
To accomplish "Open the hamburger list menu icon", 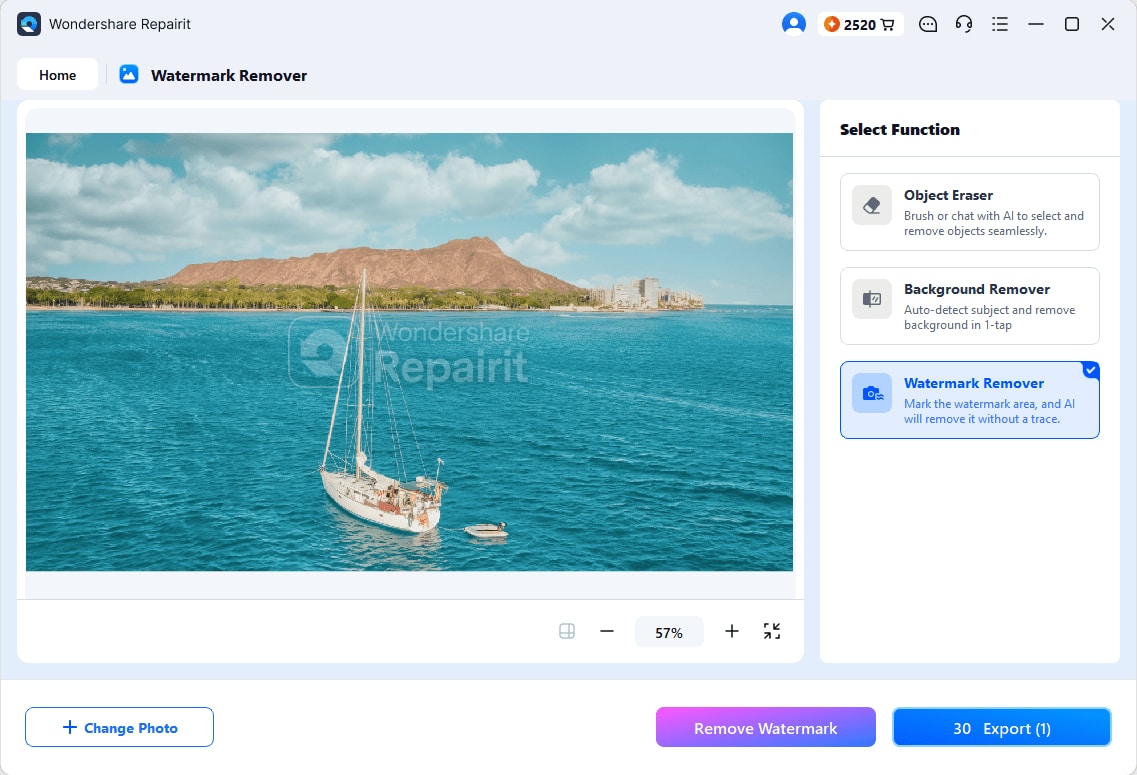I will pos(1000,24).
